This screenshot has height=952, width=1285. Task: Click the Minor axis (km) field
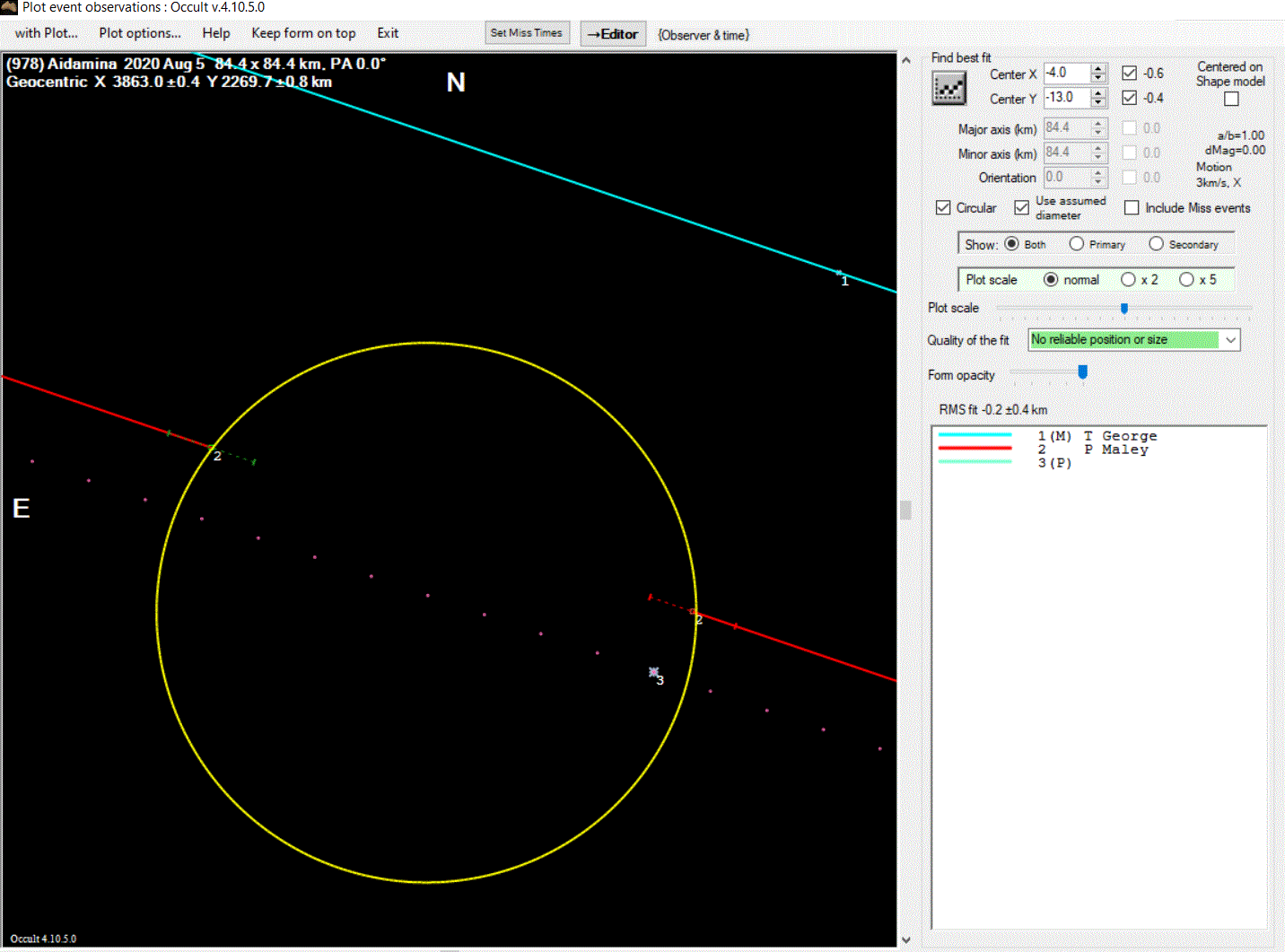[x=1067, y=153]
